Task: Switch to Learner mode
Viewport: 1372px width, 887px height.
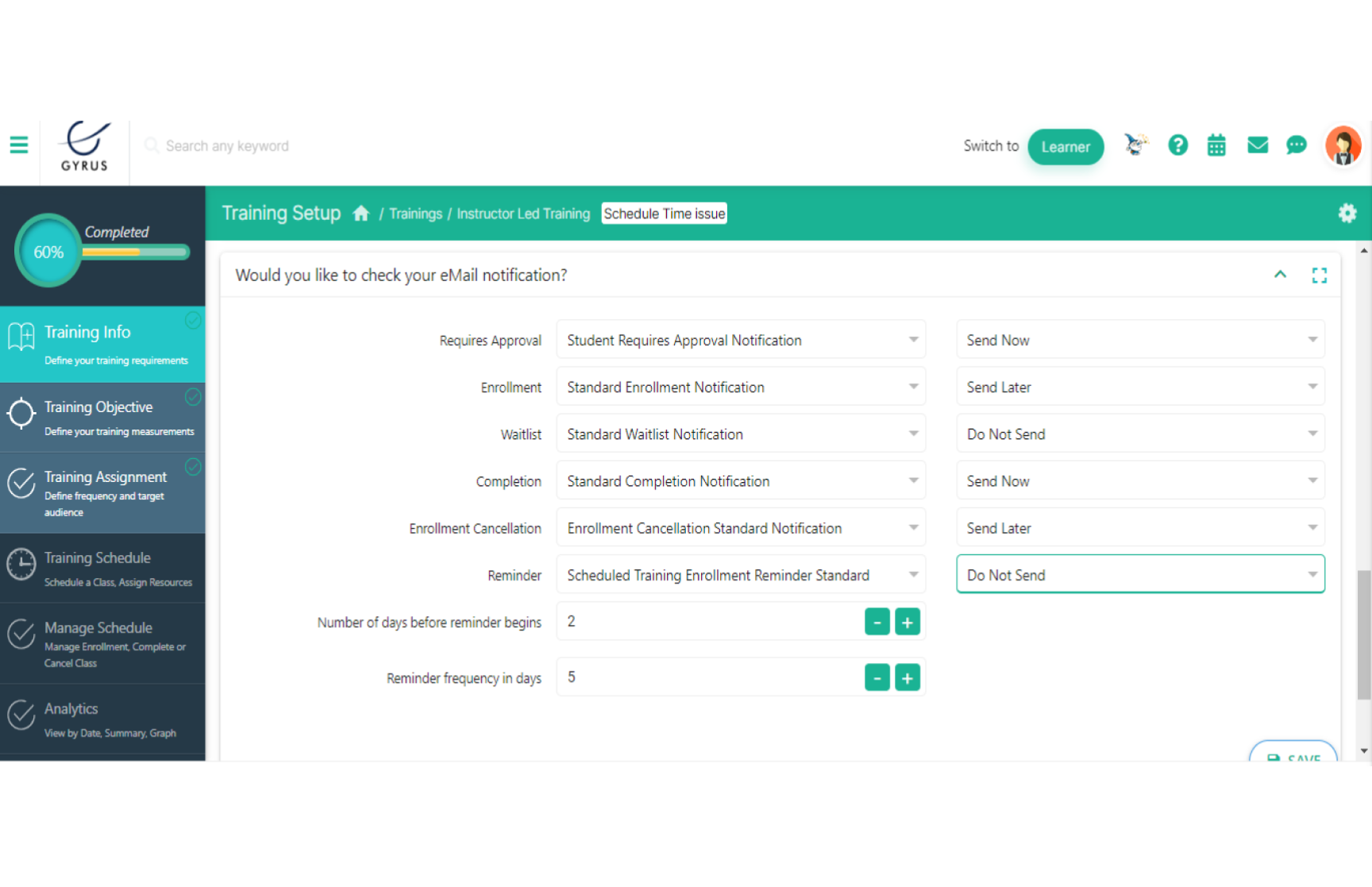Action: (x=1066, y=147)
